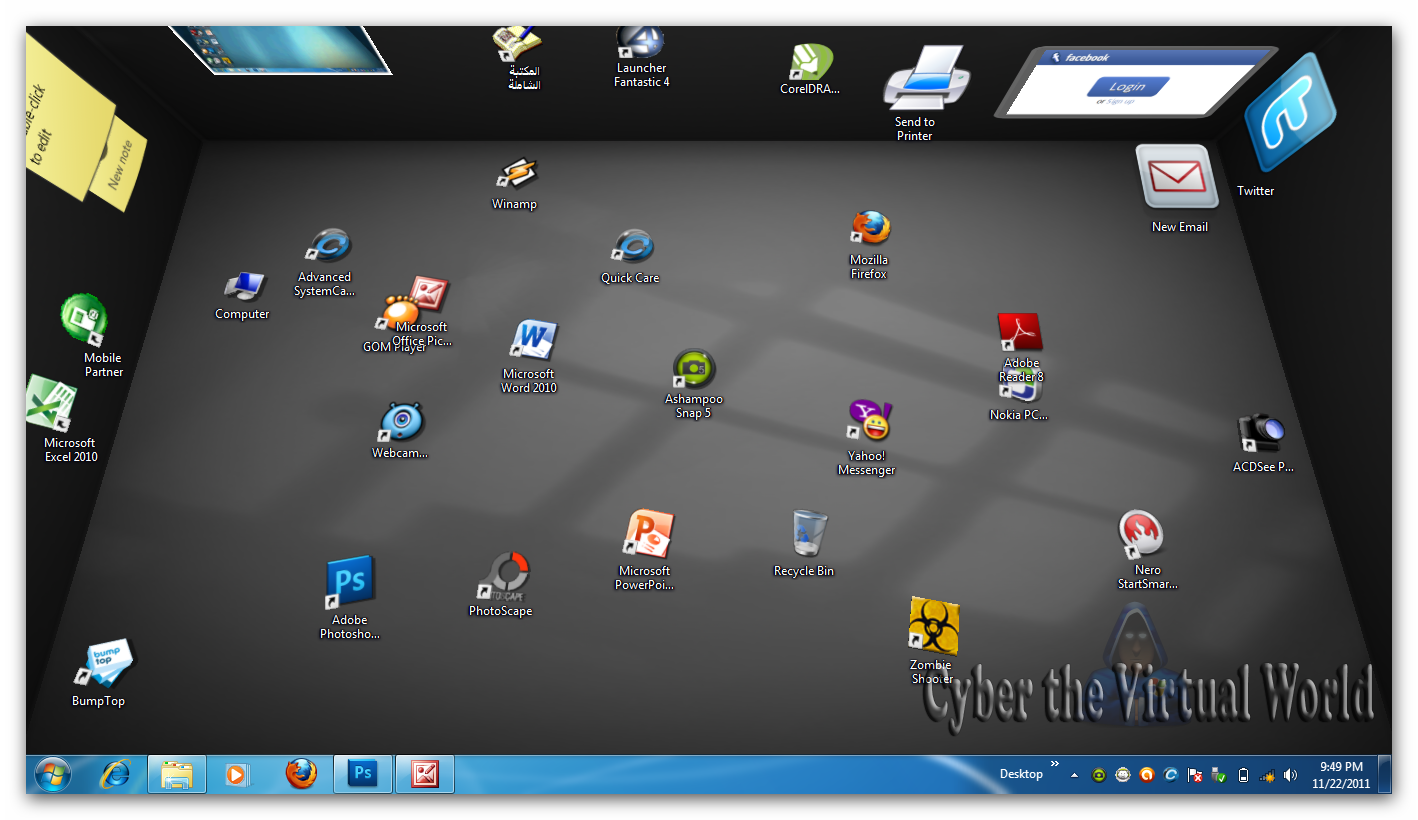Open battery power status tray icon
Screen dimensions: 1418x820
[1243, 775]
